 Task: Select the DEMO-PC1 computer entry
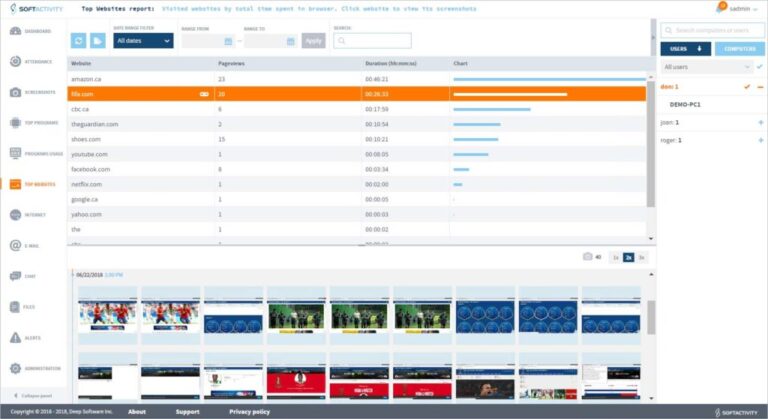(685, 104)
